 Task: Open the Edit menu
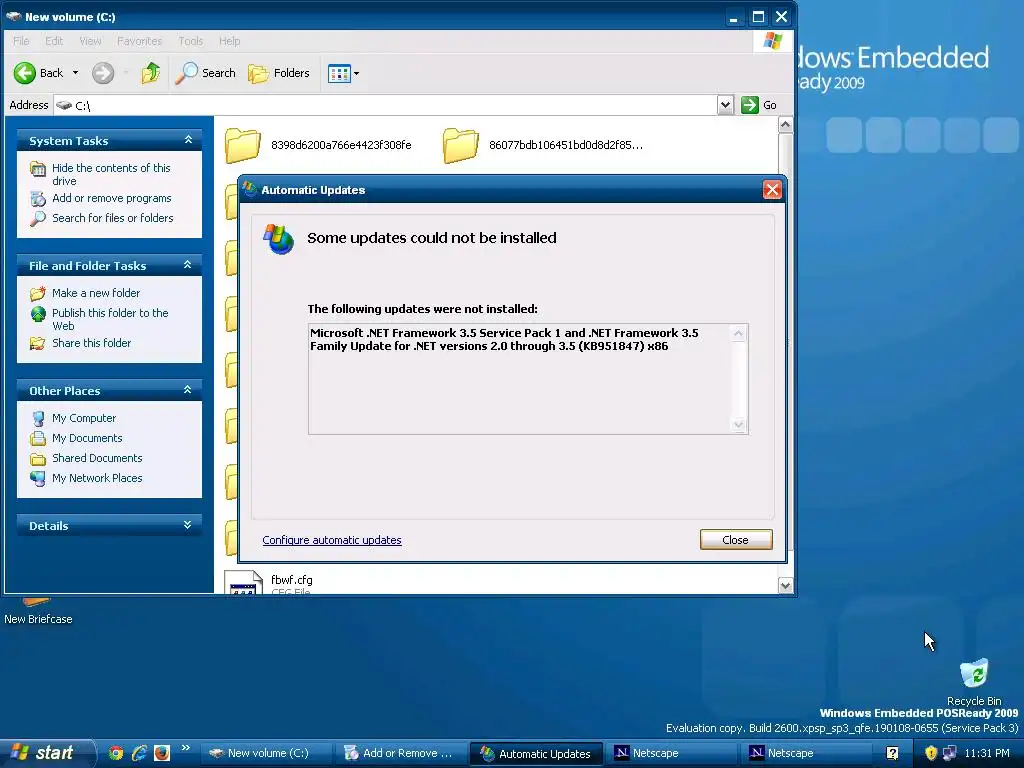tap(54, 41)
